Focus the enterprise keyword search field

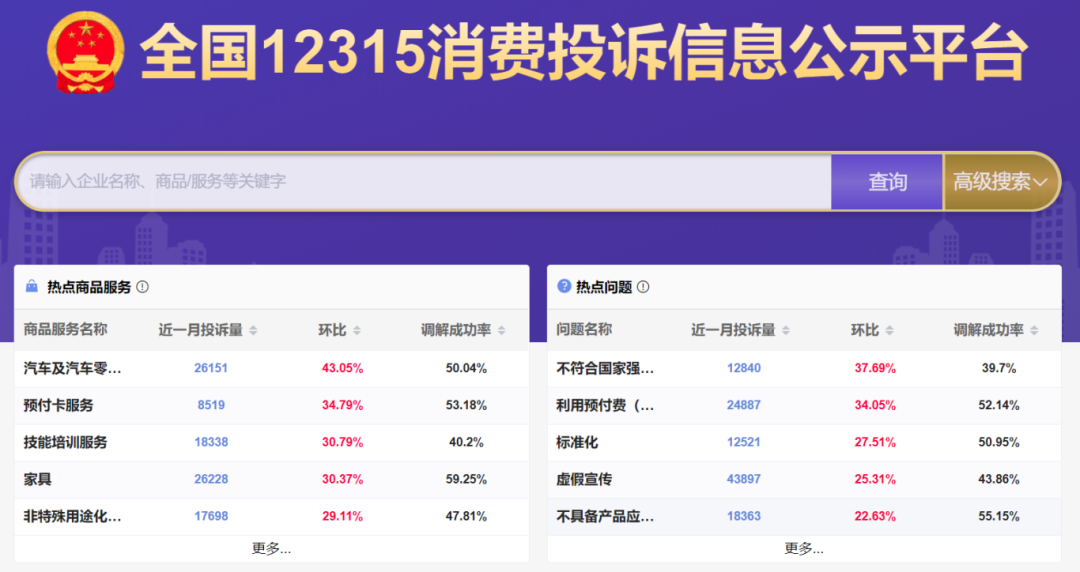[x=420, y=182]
